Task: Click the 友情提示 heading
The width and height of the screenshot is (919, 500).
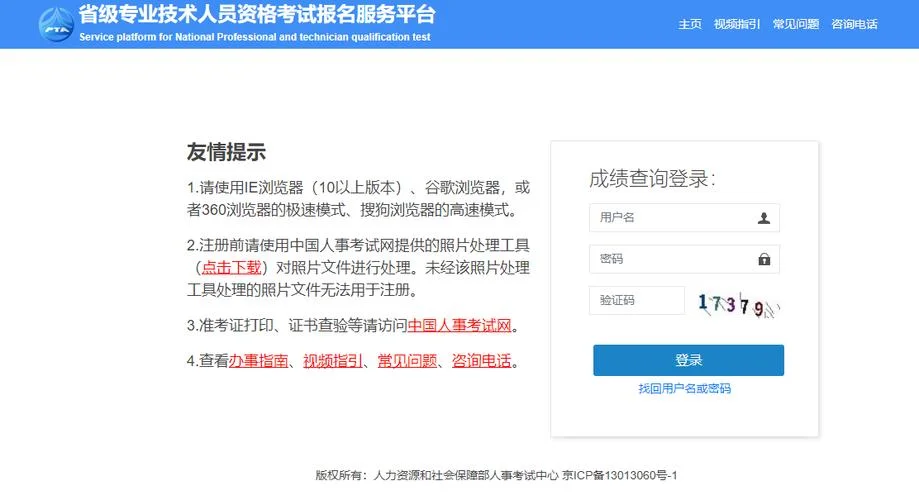Action: click(226, 152)
